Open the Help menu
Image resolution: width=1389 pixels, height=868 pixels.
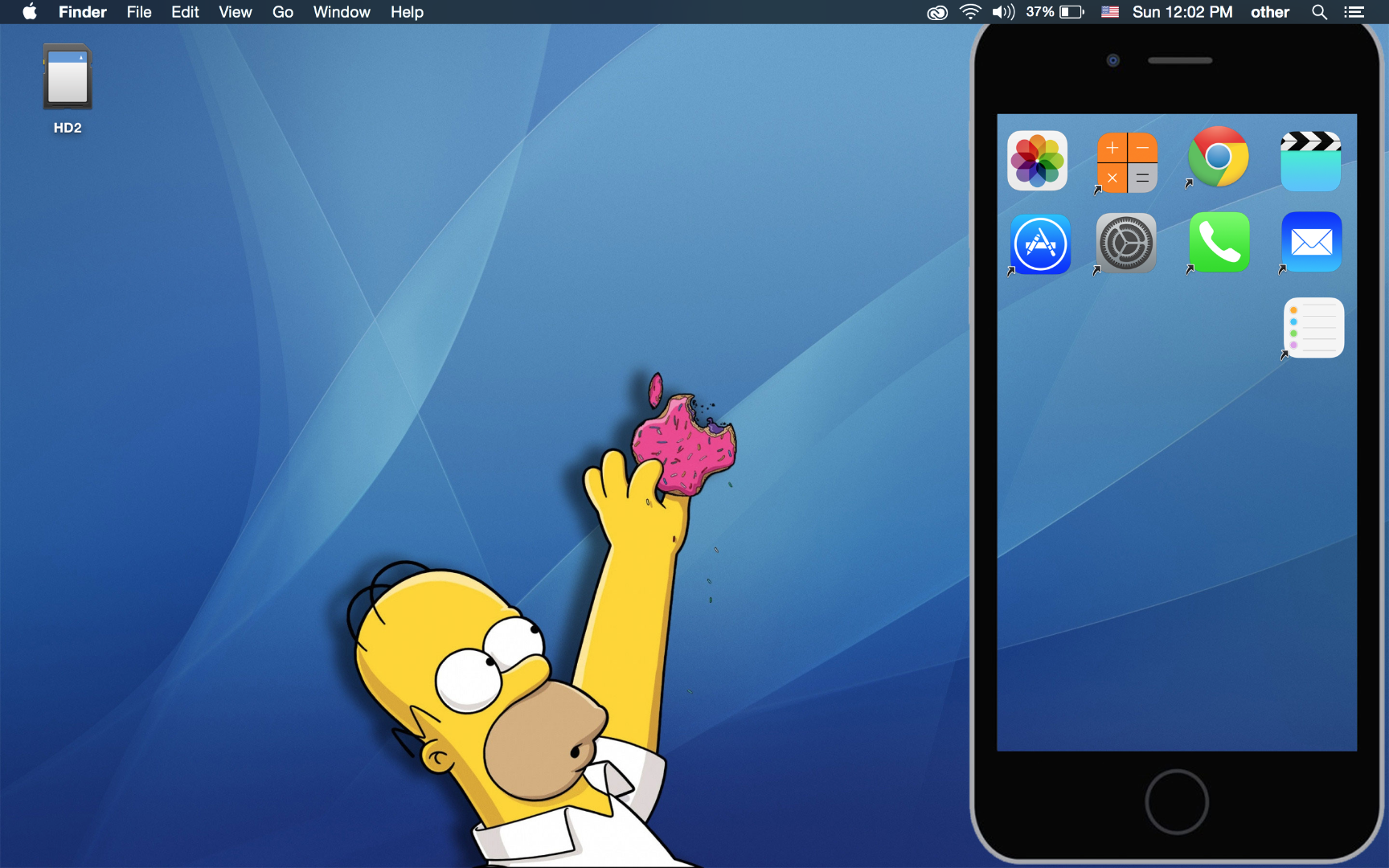click(407, 12)
